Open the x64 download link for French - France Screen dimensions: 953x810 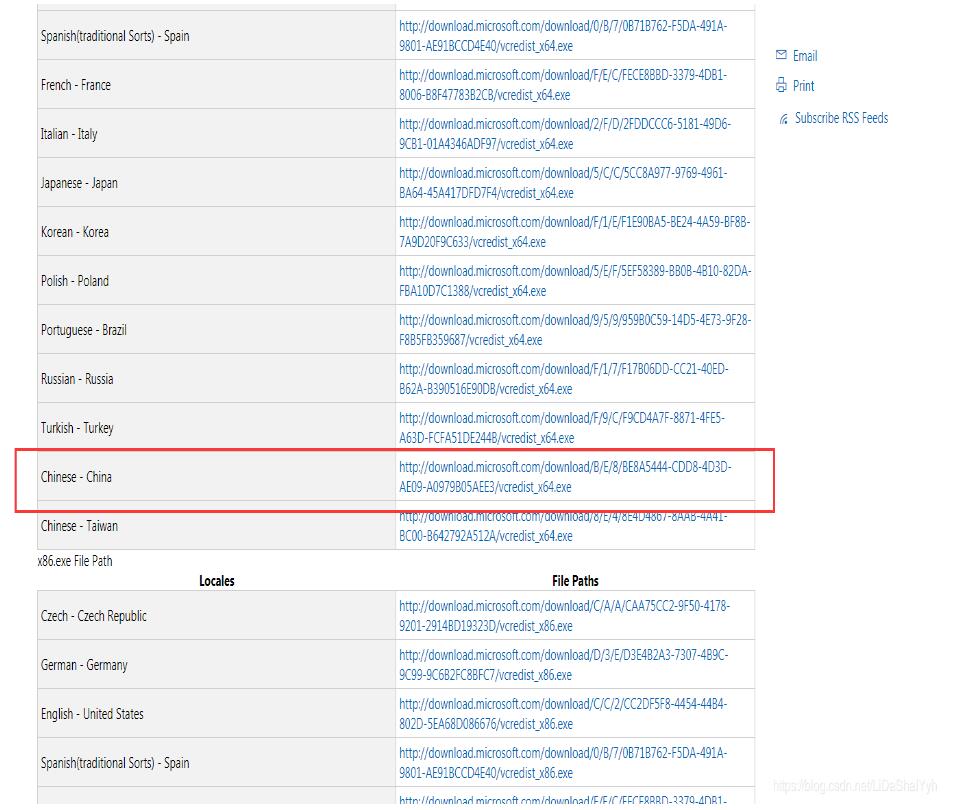(x=563, y=85)
